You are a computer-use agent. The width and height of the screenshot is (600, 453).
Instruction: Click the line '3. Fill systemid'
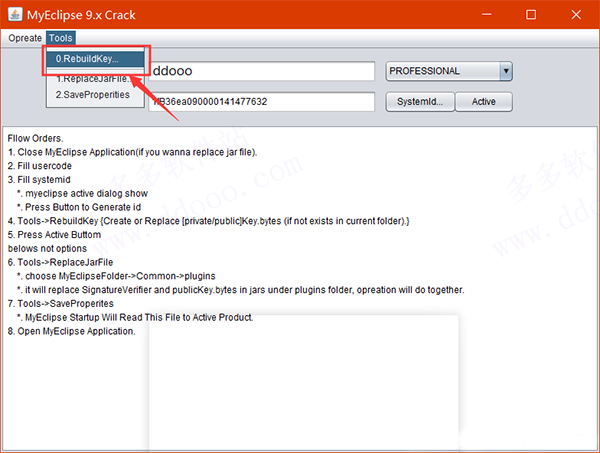point(39,180)
